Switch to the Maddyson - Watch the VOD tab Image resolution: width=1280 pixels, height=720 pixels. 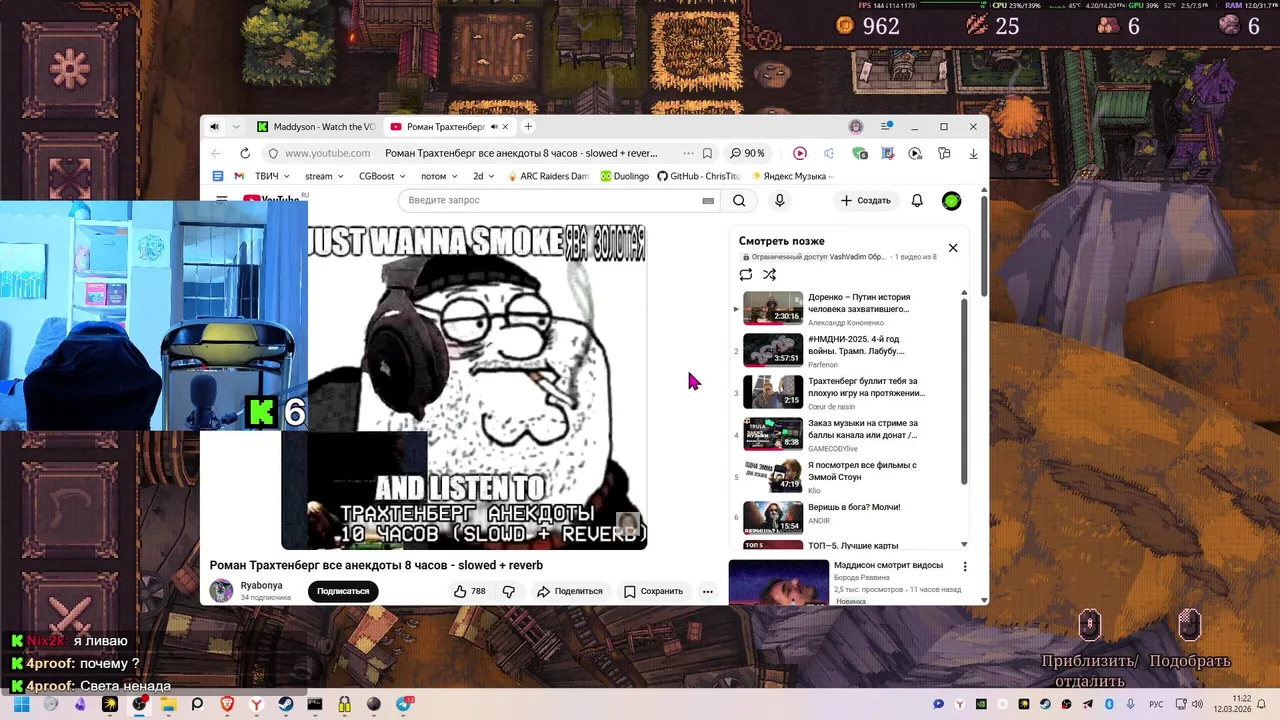tap(315, 127)
